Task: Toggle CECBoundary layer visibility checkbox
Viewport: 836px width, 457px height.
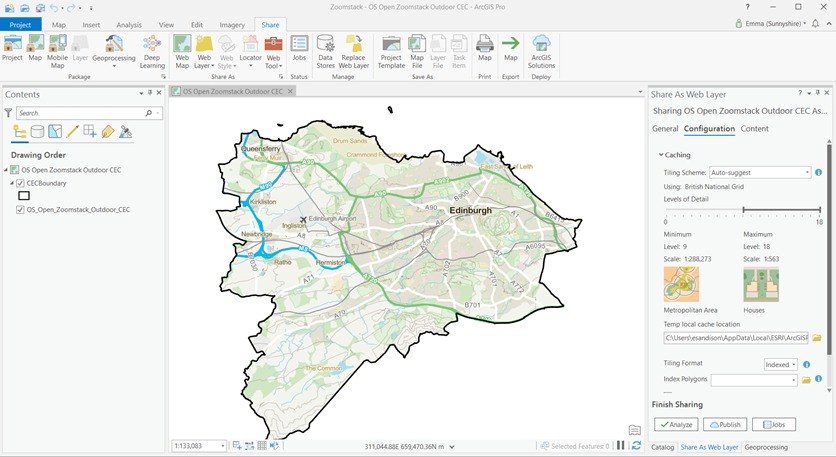Action: pos(20,183)
